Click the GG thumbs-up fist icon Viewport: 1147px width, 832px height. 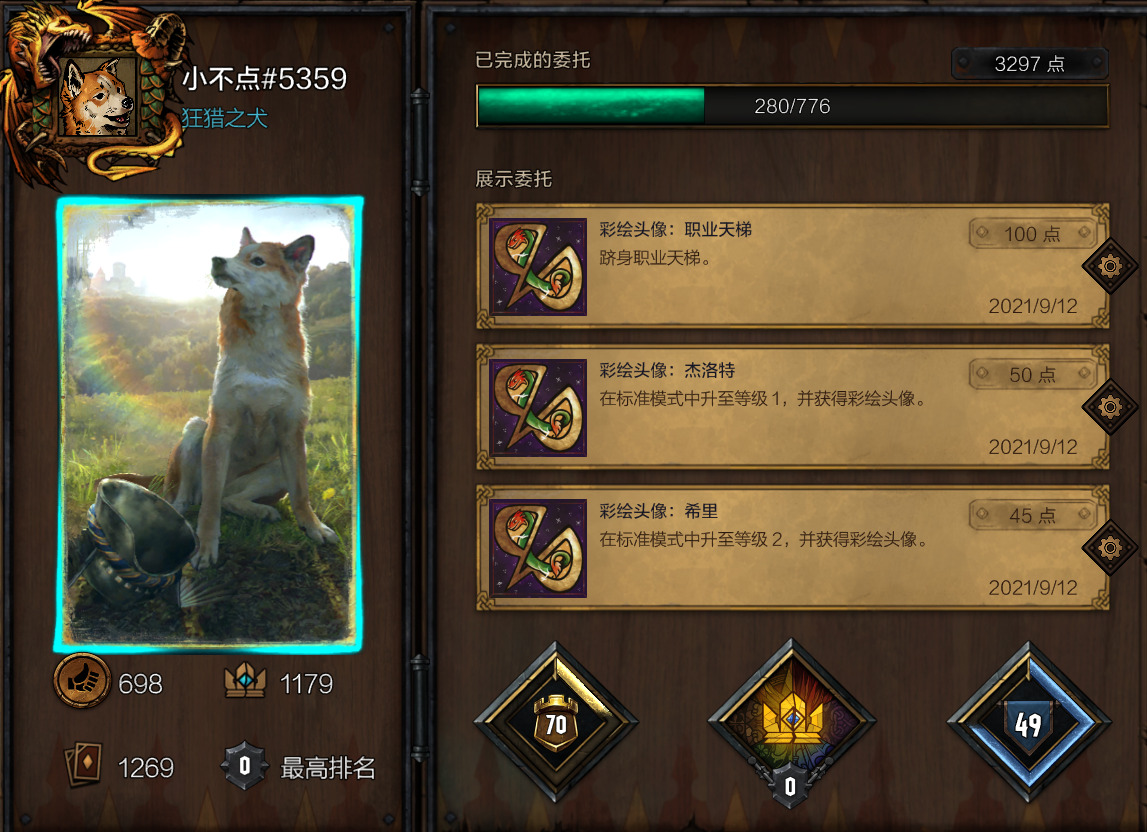82,681
